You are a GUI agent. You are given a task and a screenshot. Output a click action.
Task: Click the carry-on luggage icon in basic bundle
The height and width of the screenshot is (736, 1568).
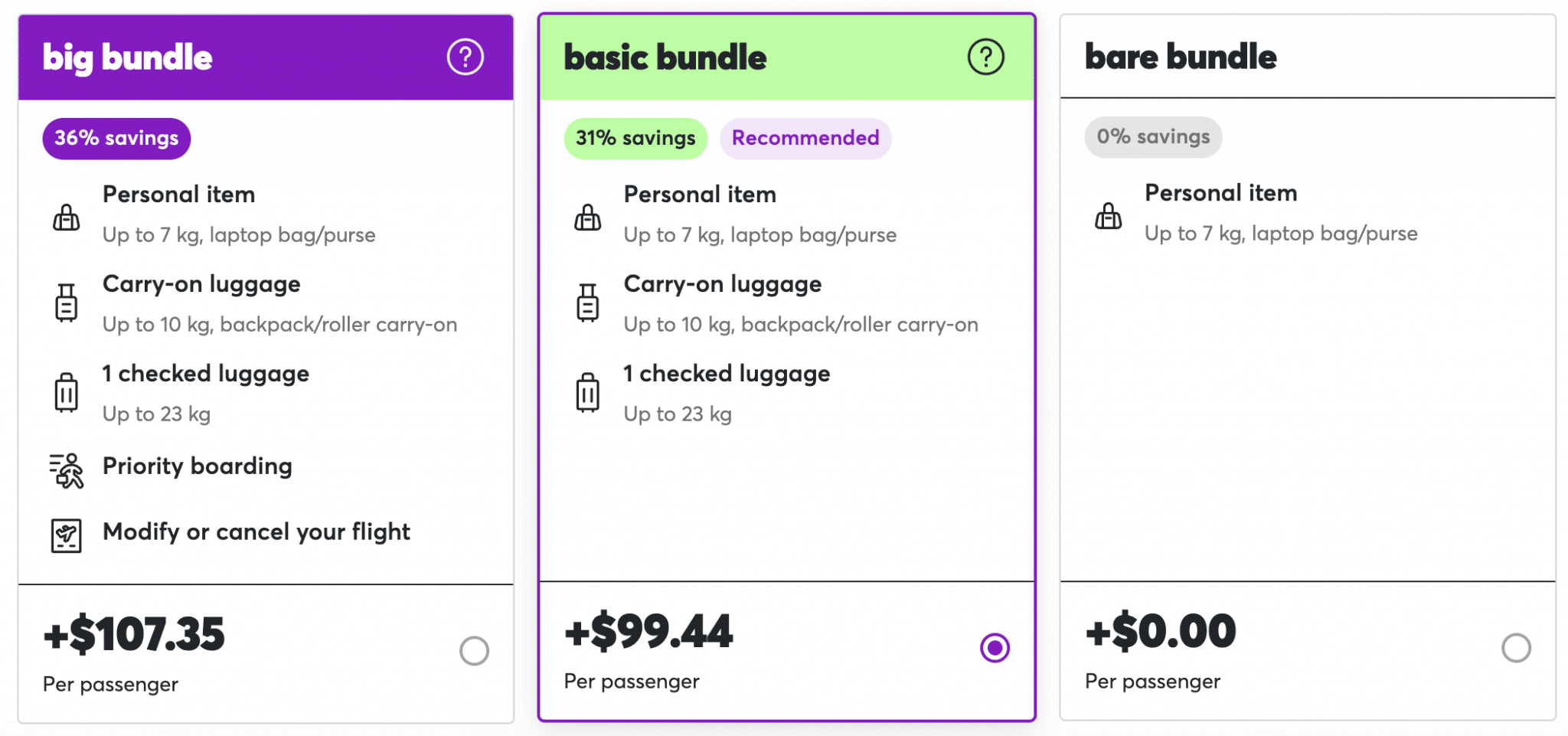click(x=587, y=303)
